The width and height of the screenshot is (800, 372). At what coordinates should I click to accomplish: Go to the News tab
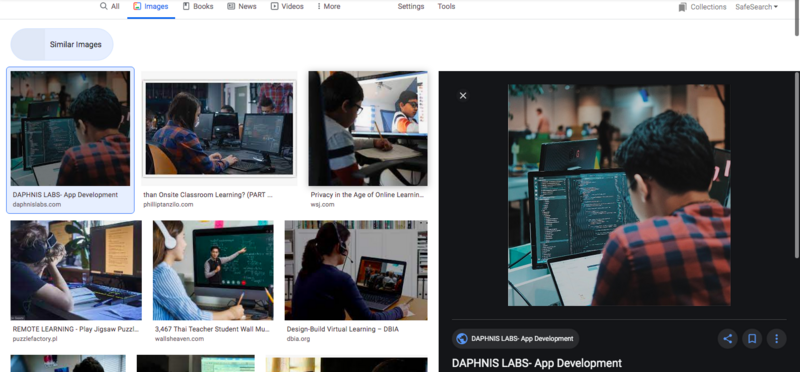[x=242, y=7]
